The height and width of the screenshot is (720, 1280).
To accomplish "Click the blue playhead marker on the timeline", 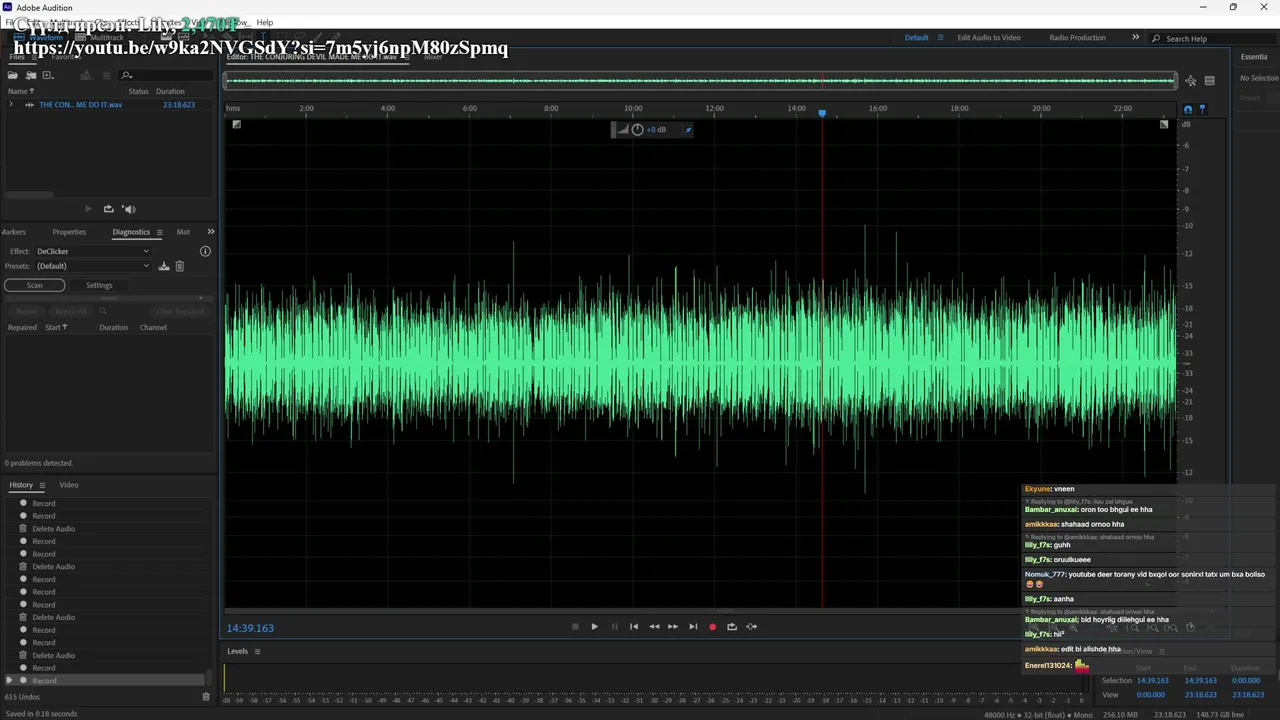I will pos(822,114).
